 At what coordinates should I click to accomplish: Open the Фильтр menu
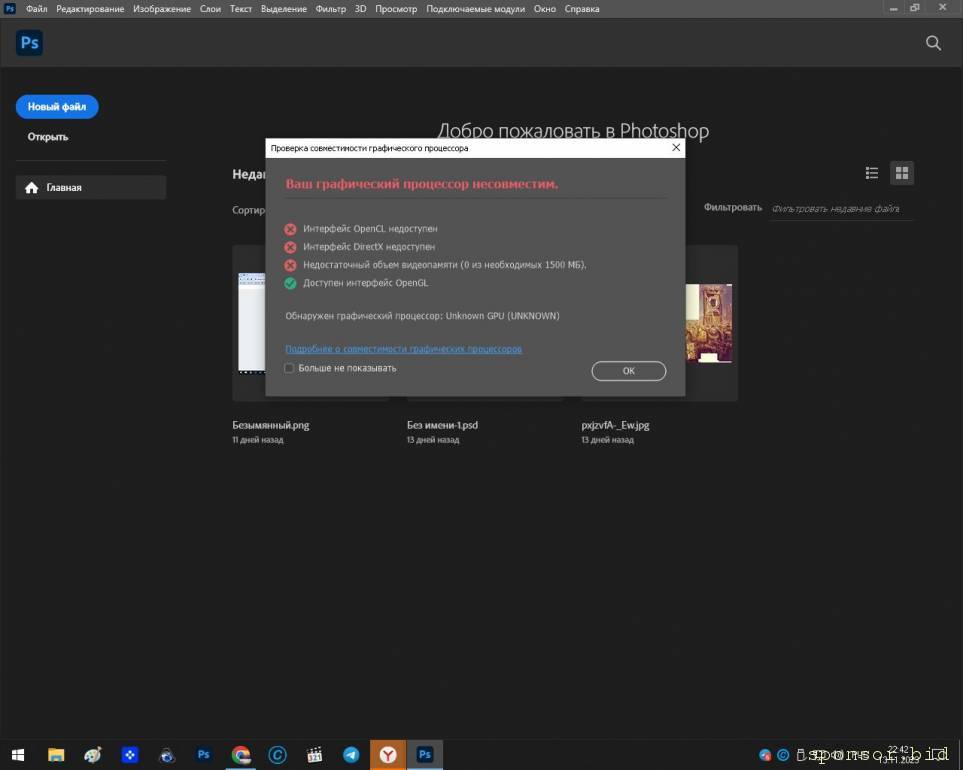[x=330, y=9]
